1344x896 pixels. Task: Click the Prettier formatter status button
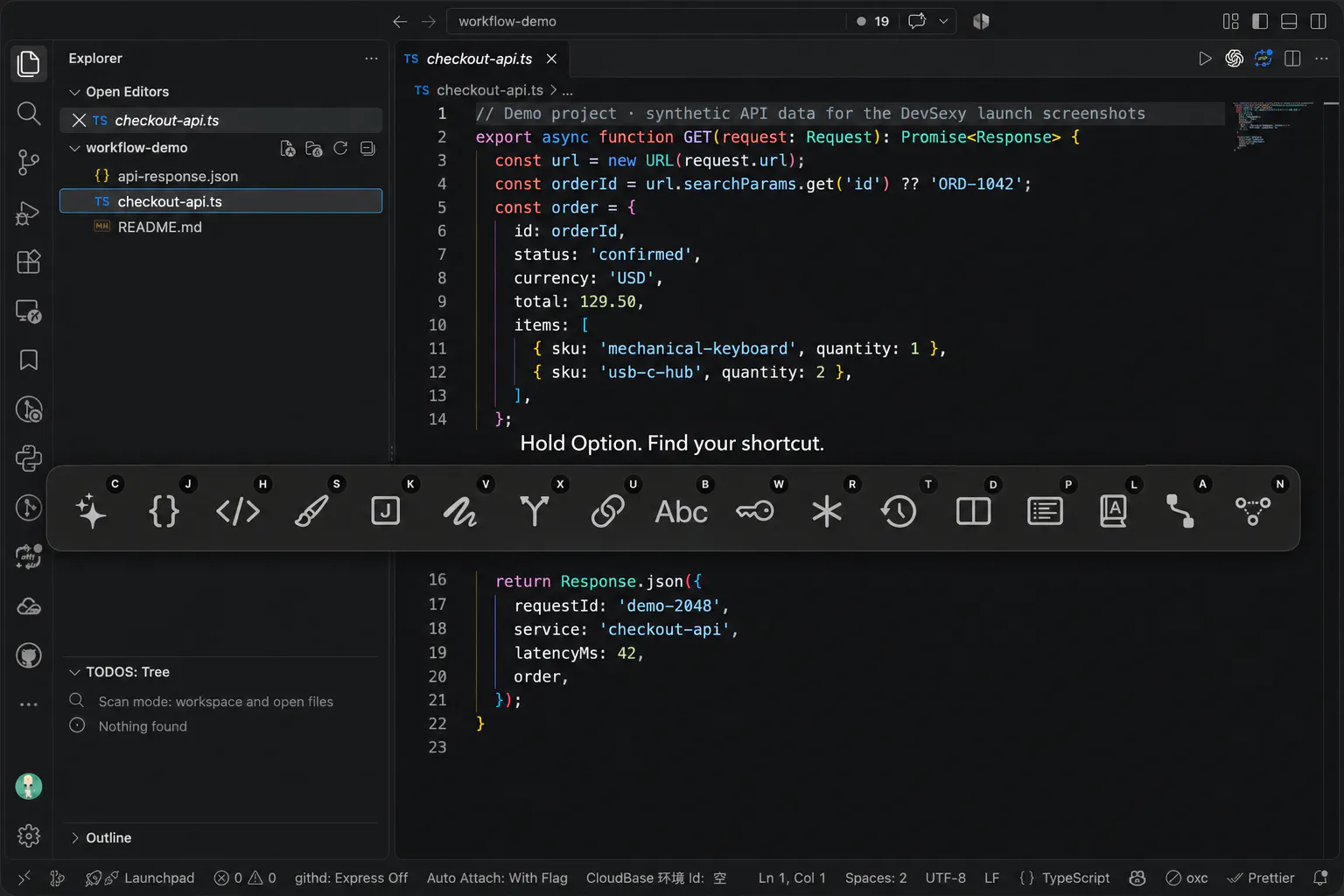coord(1261,878)
